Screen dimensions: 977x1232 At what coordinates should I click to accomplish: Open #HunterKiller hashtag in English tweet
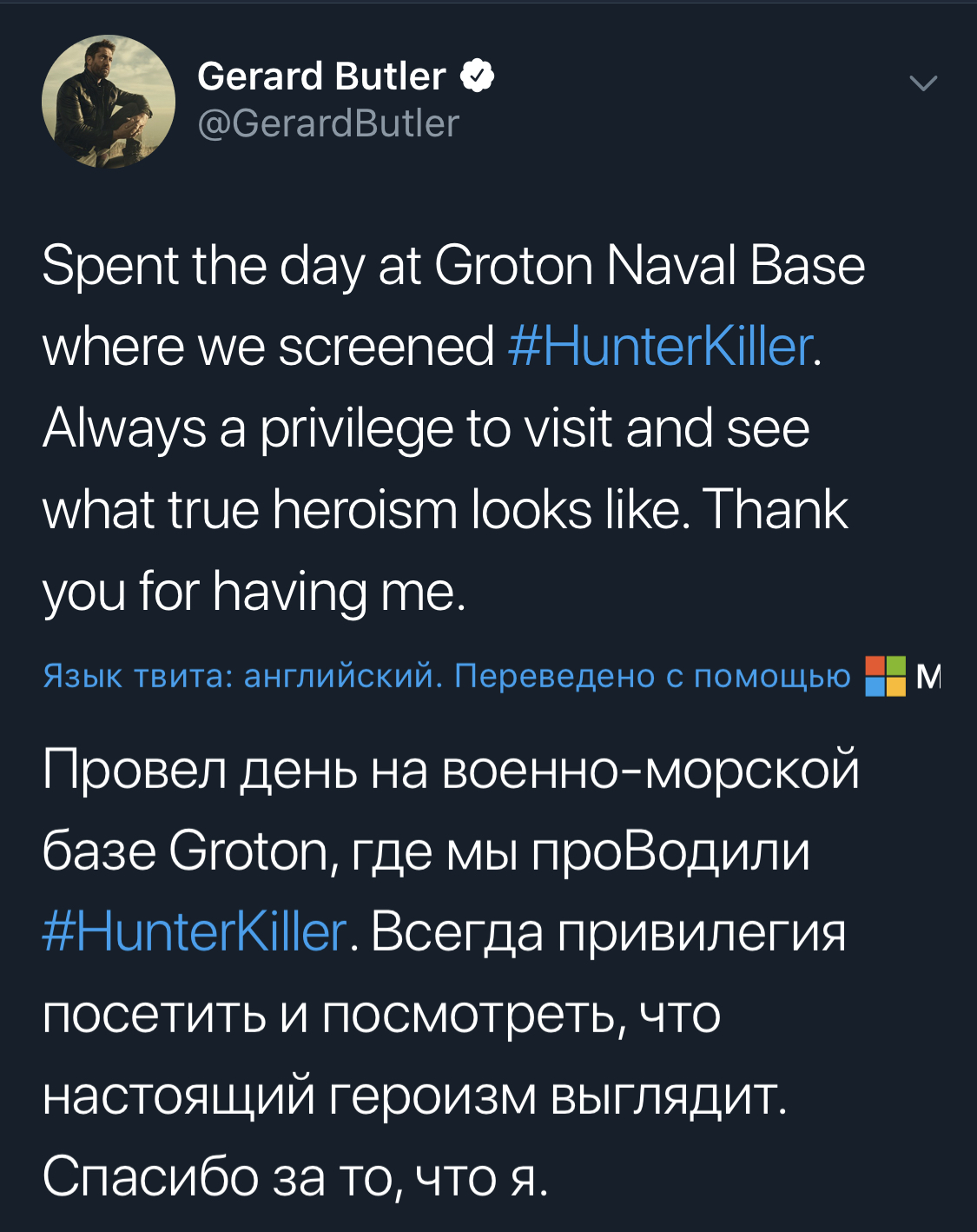coord(660,346)
